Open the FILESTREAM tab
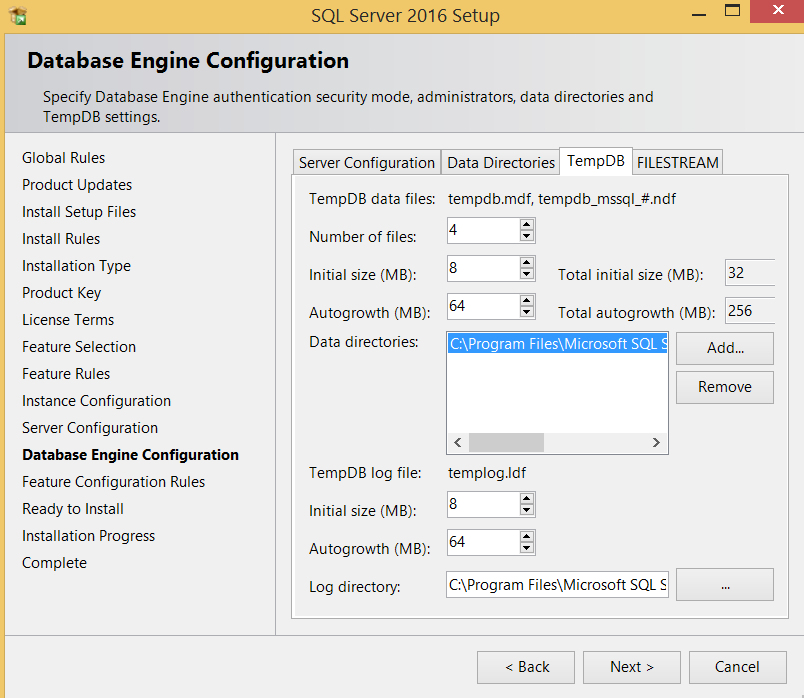This screenshot has height=698, width=804. [677, 163]
